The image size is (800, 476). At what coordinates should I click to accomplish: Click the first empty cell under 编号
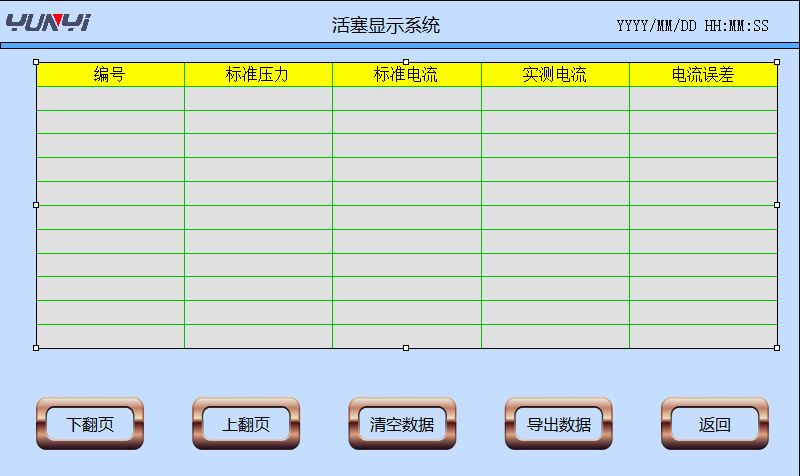(110, 98)
